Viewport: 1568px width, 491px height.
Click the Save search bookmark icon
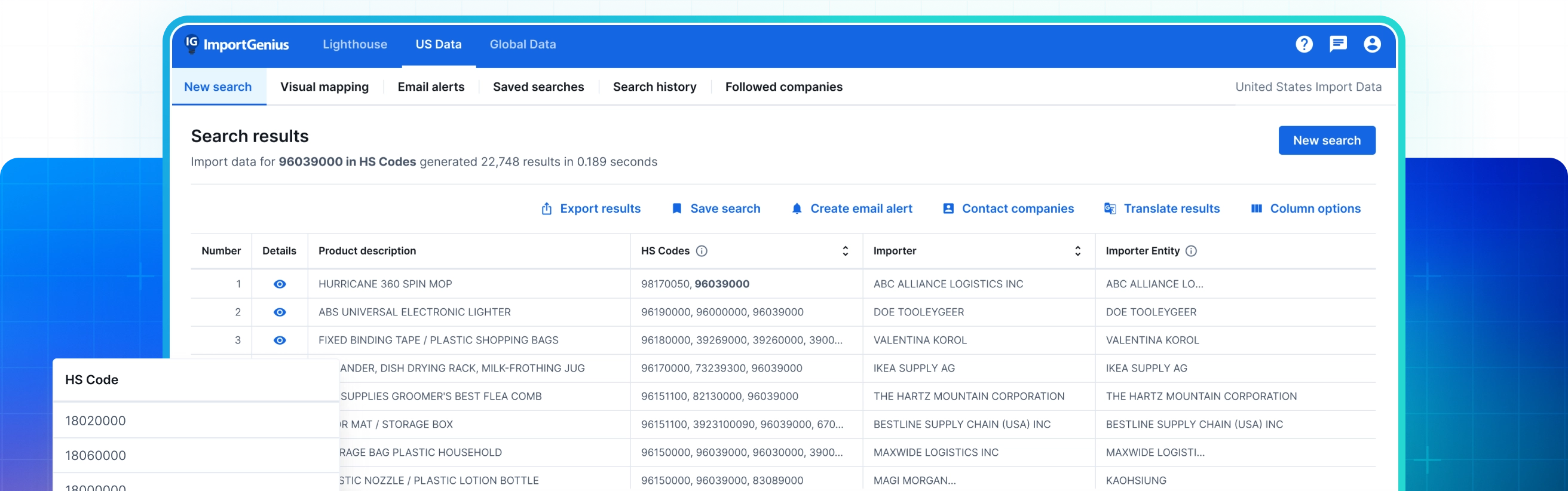click(676, 208)
